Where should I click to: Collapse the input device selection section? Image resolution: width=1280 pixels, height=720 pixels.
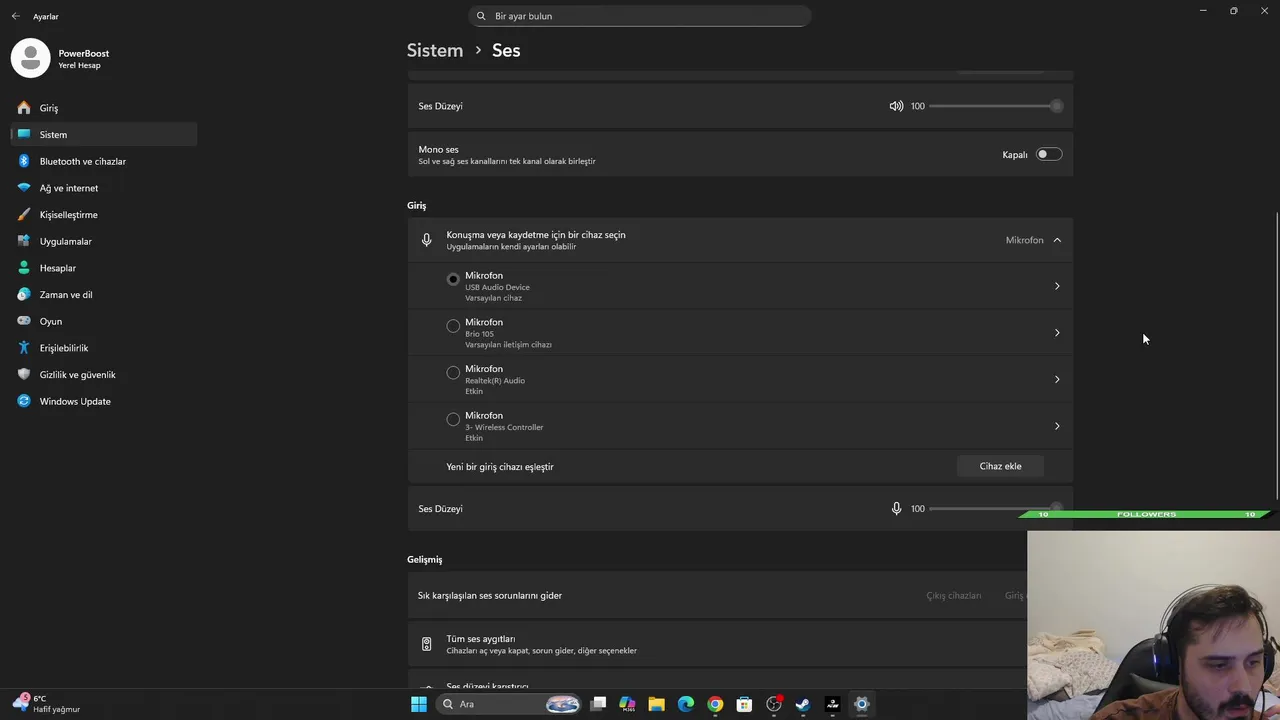point(1057,240)
